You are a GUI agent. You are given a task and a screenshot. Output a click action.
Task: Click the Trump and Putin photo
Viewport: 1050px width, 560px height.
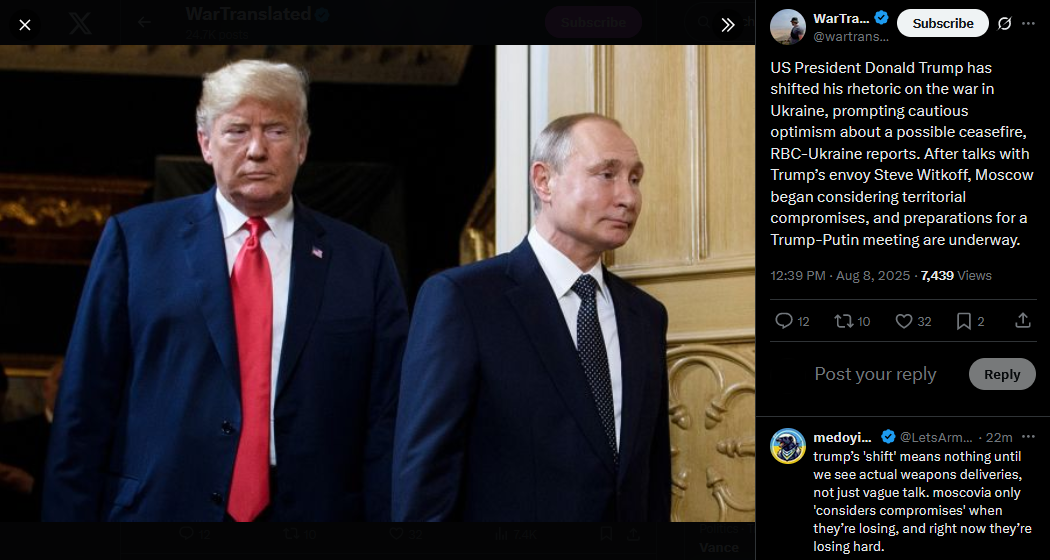point(378,283)
